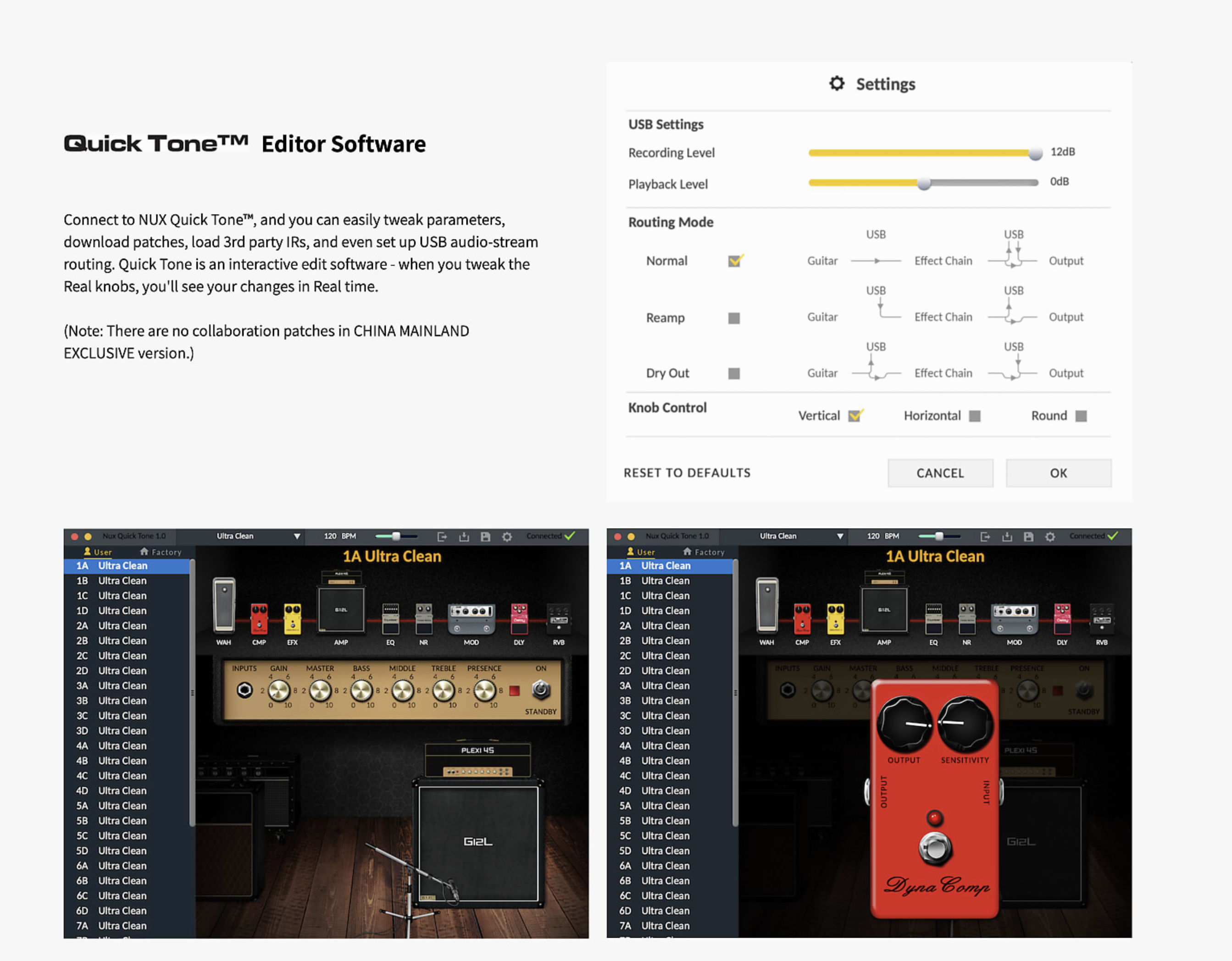This screenshot has width=1232, height=961.
Task: Open settings gear in right editor toolbar
Action: pyautogui.click(x=1050, y=536)
